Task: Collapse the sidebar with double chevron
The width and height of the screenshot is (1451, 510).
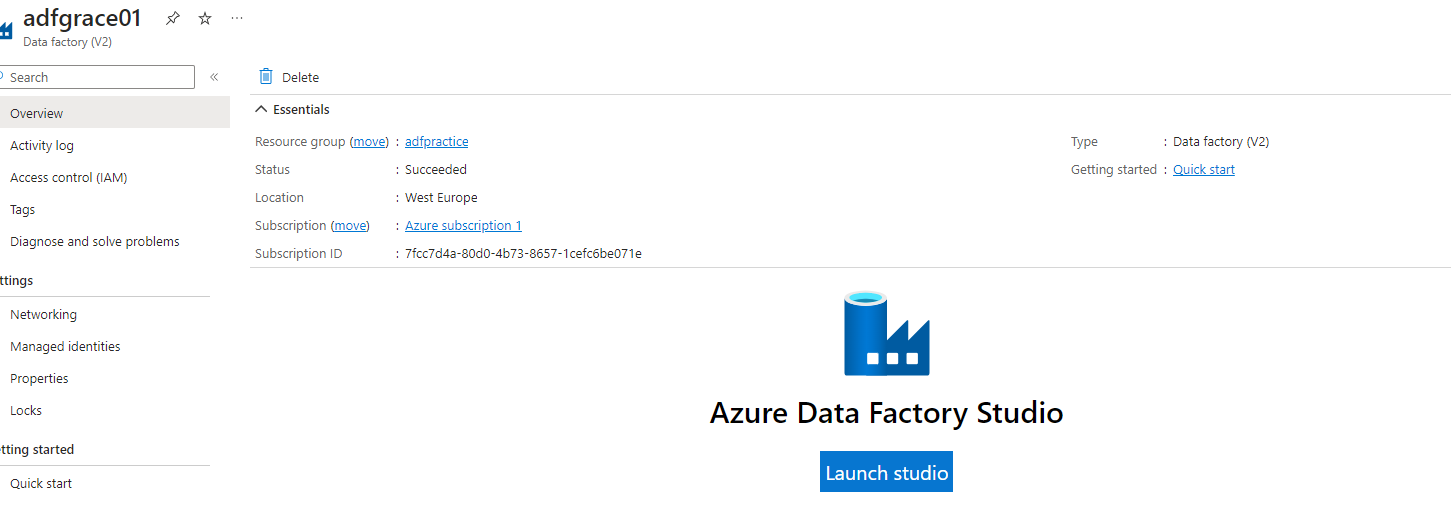Action: click(214, 77)
